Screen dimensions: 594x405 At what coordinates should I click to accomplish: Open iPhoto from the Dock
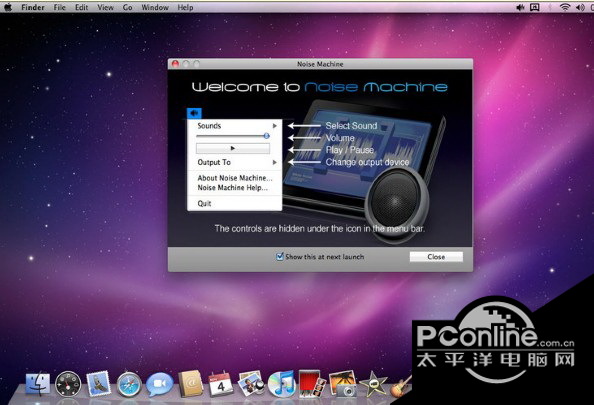tap(342, 384)
